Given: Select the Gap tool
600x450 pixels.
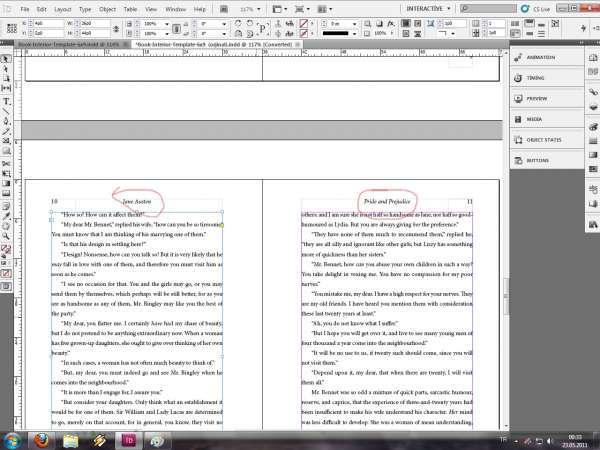Looking at the screenshot, I should (x=6, y=88).
